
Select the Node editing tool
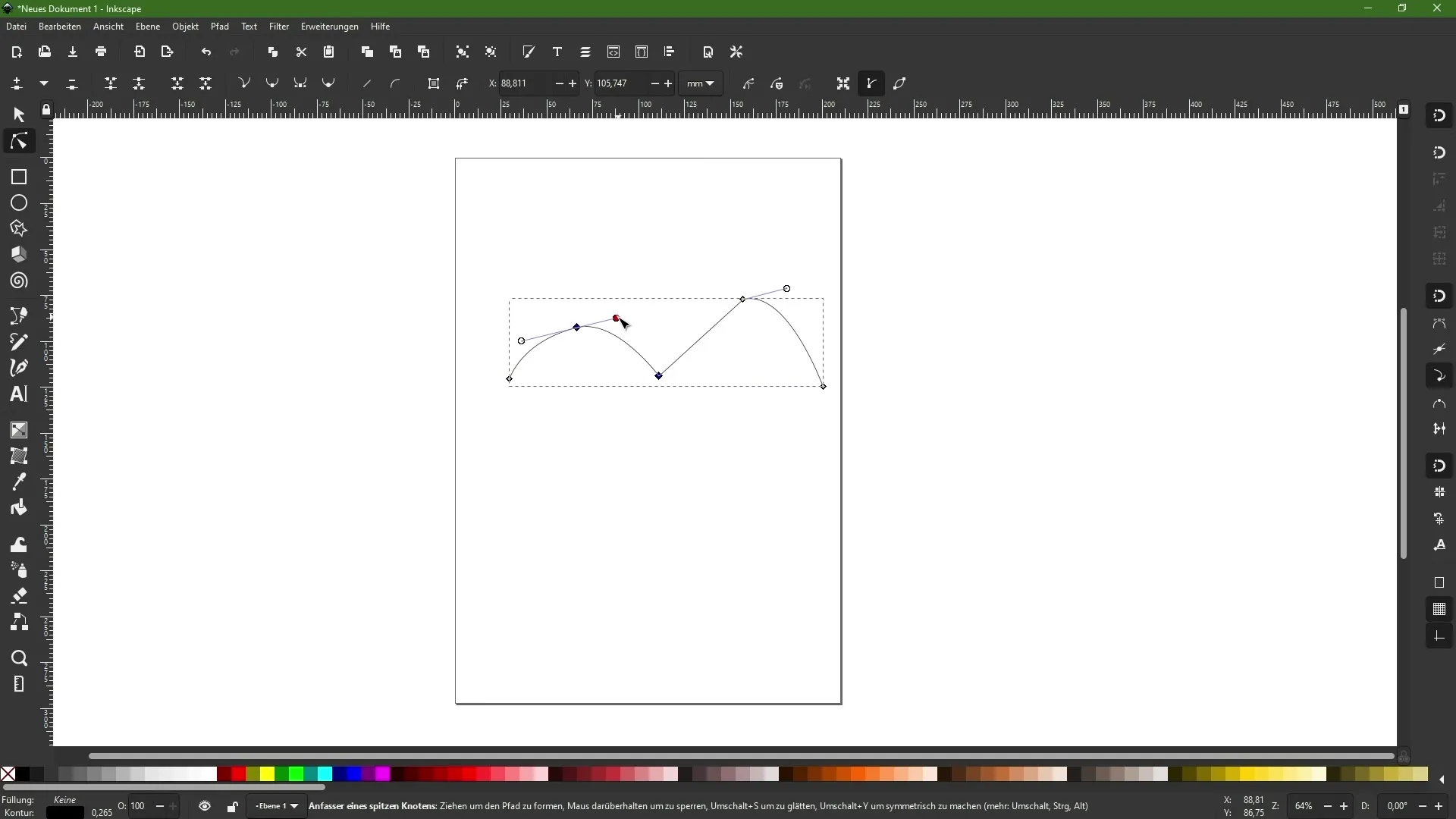(x=18, y=140)
